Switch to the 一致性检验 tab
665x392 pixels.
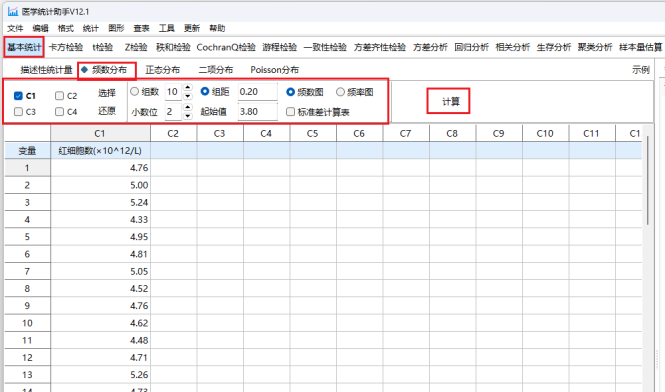point(325,47)
